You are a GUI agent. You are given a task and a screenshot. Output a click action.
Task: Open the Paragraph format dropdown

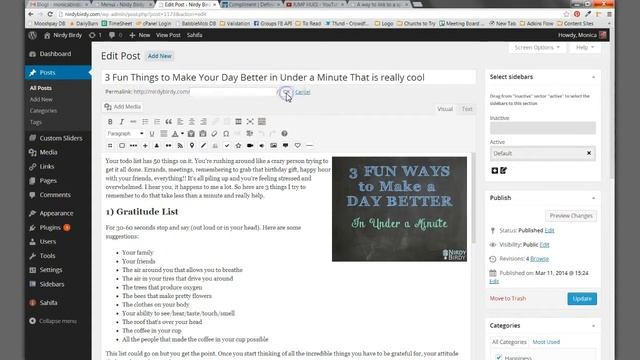(125, 133)
